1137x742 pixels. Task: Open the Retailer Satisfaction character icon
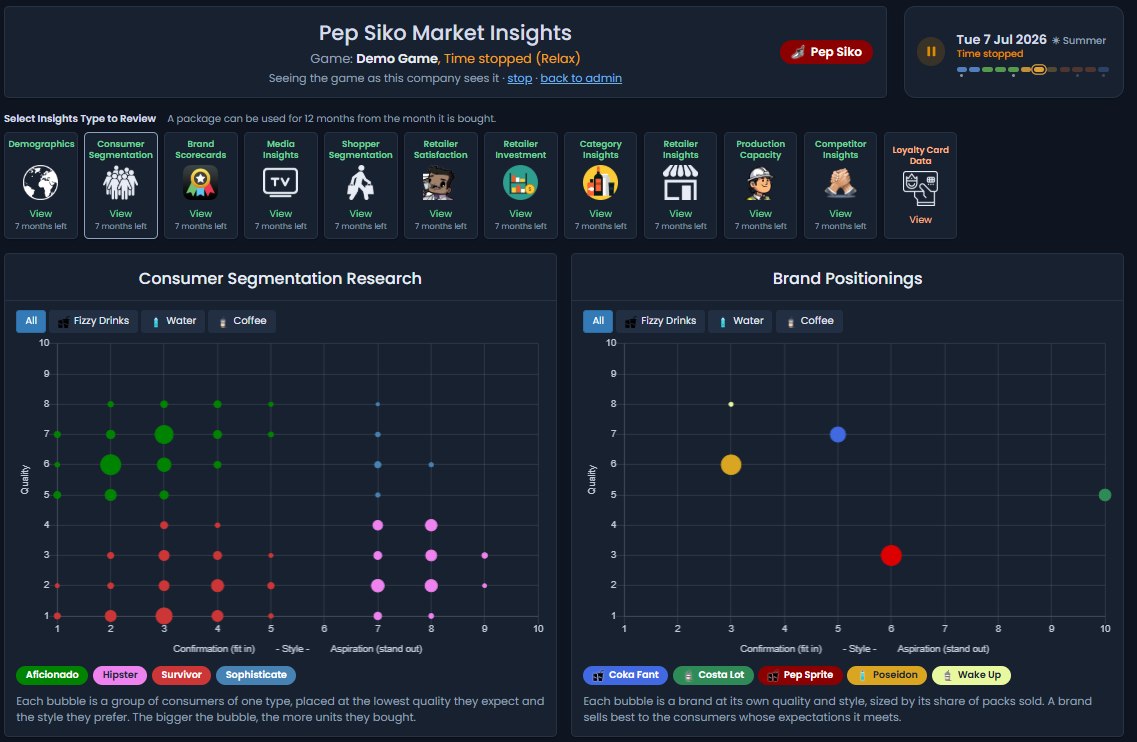(x=440, y=183)
